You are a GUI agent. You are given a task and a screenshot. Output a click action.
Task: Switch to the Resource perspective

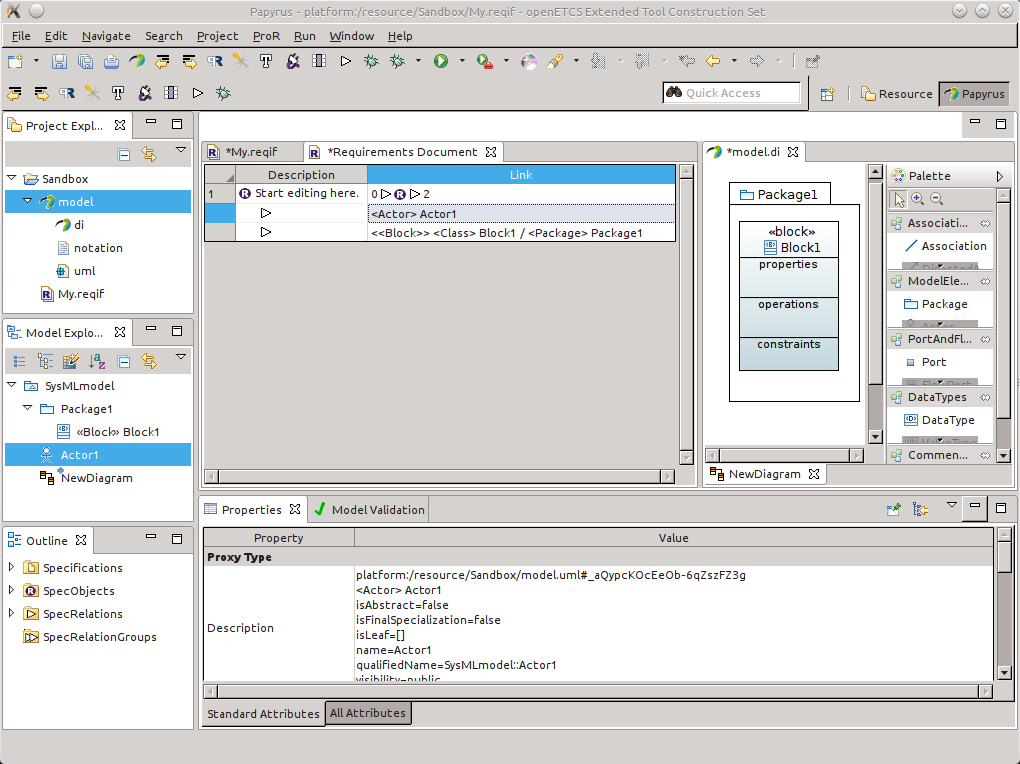pyautogui.click(x=895, y=94)
